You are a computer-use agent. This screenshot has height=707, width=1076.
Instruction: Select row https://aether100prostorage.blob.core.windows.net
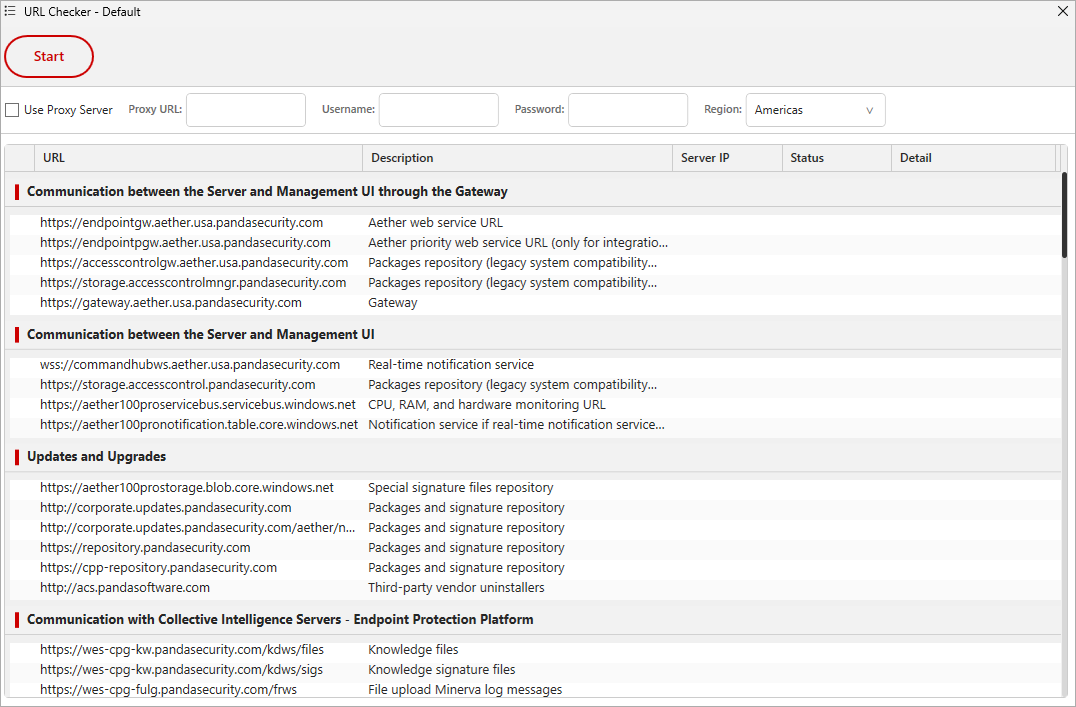(x=535, y=487)
